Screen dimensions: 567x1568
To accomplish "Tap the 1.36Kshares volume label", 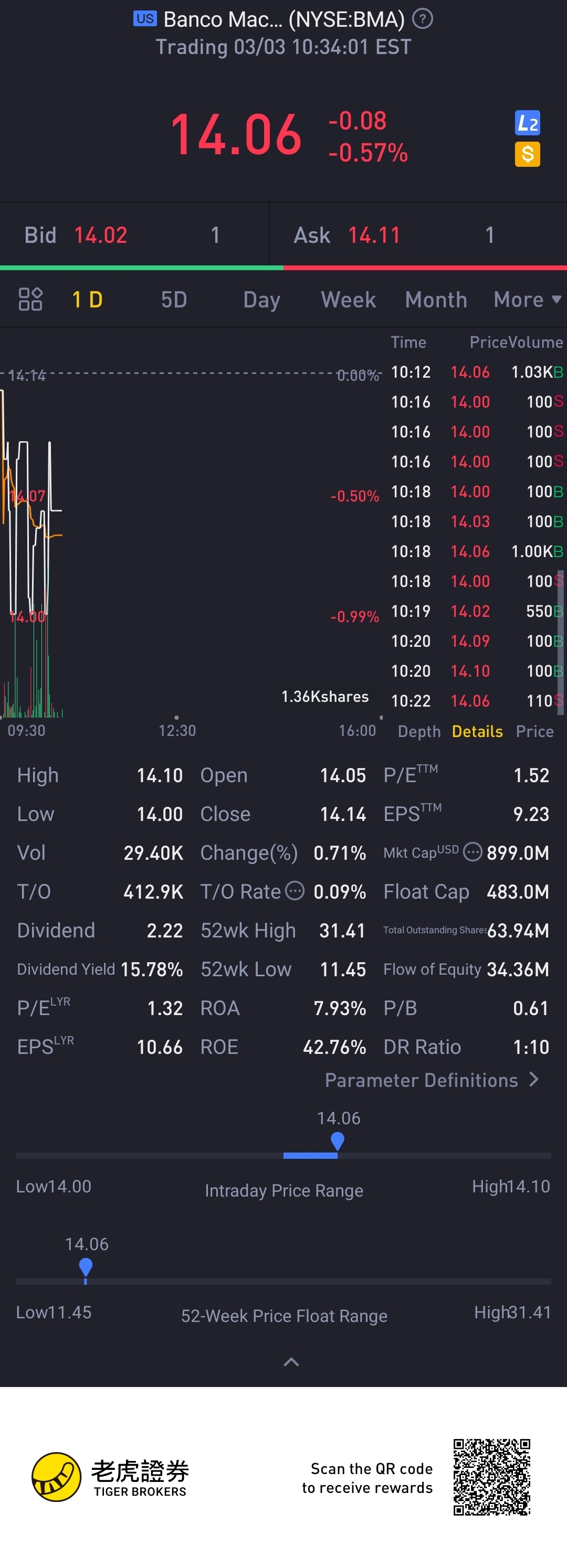I will coord(324,696).
